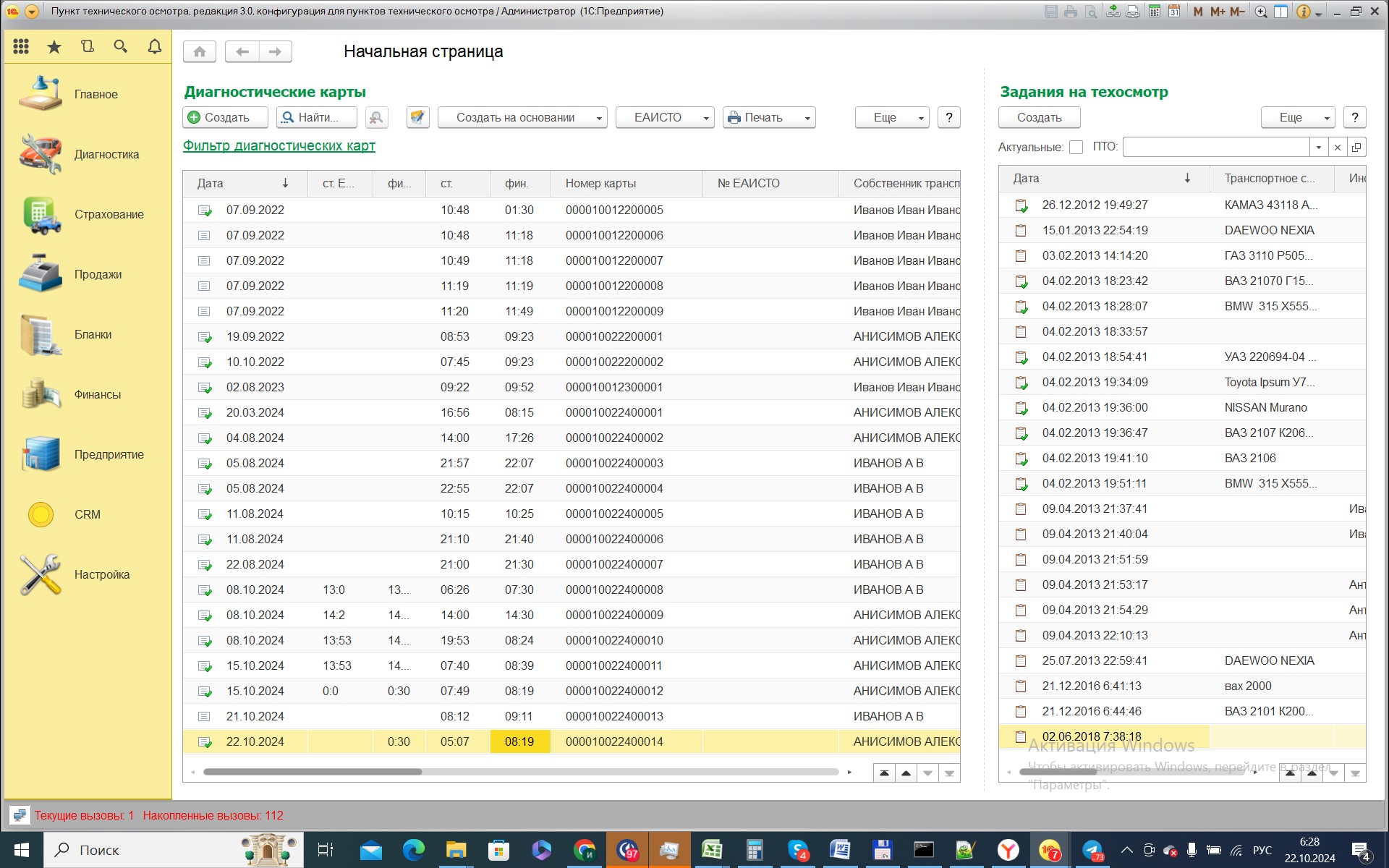Go to the Home page button

coord(200,51)
